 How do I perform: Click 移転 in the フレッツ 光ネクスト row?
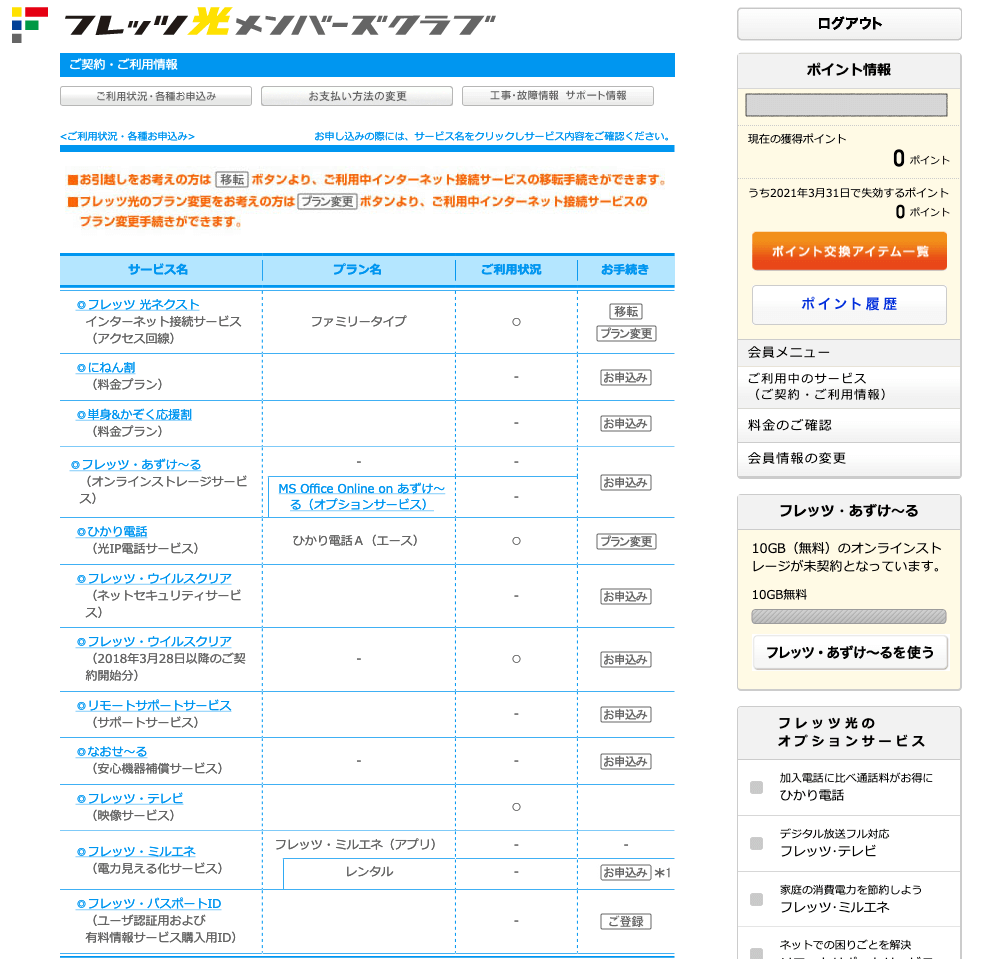click(626, 311)
